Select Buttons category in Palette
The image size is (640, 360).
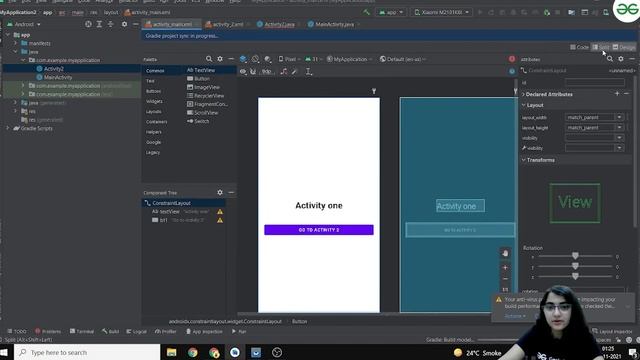coord(153,91)
